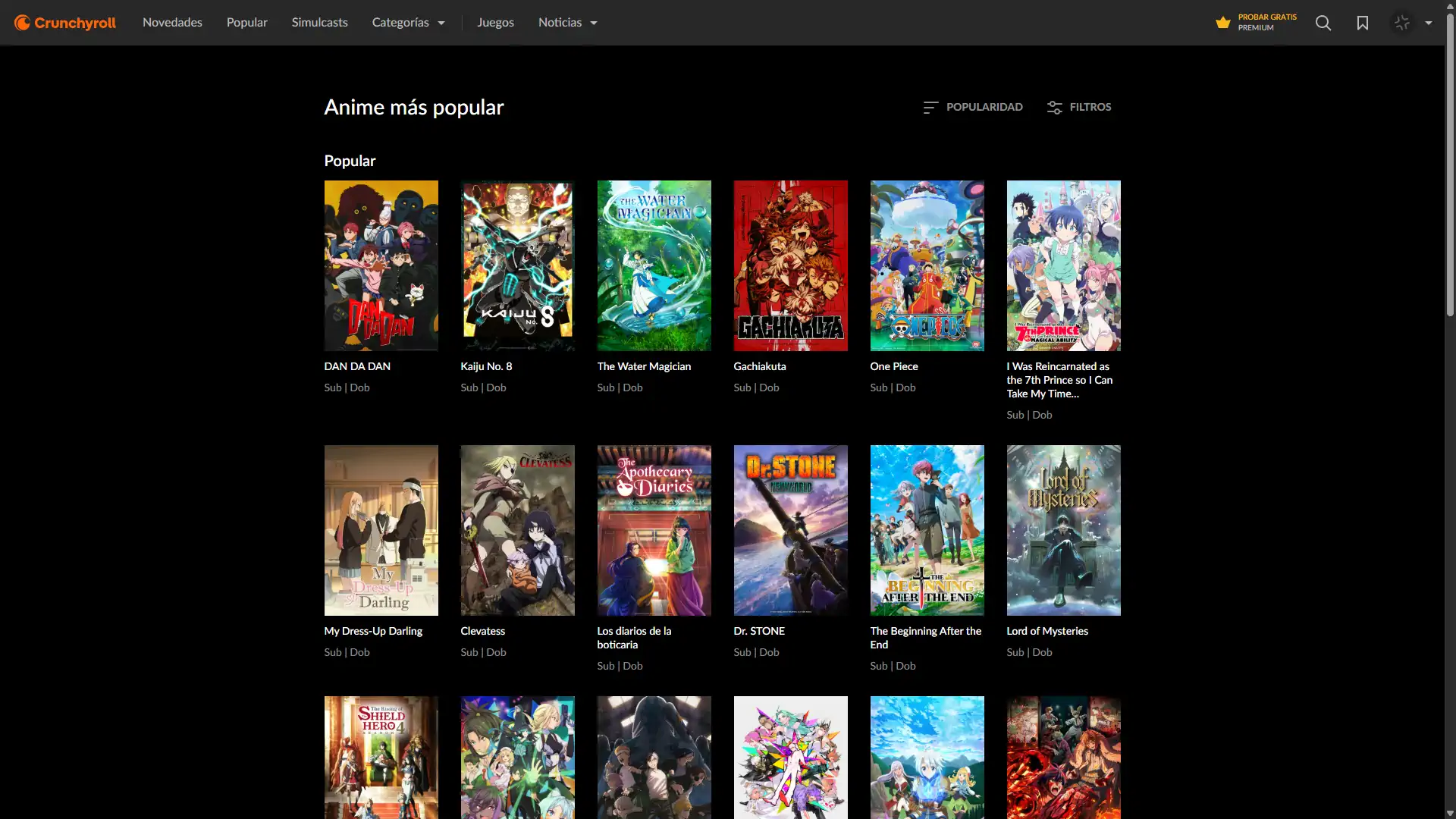
Task: Click Sub | Dob under Gachiakuta
Action: pyautogui.click(x=756, y=388)
